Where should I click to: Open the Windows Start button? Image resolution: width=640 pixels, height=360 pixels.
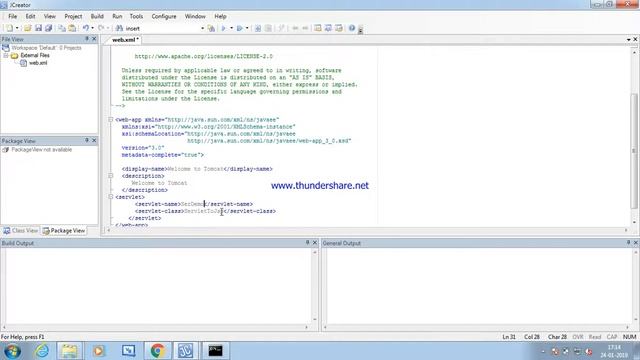click(x=12, y=351)
